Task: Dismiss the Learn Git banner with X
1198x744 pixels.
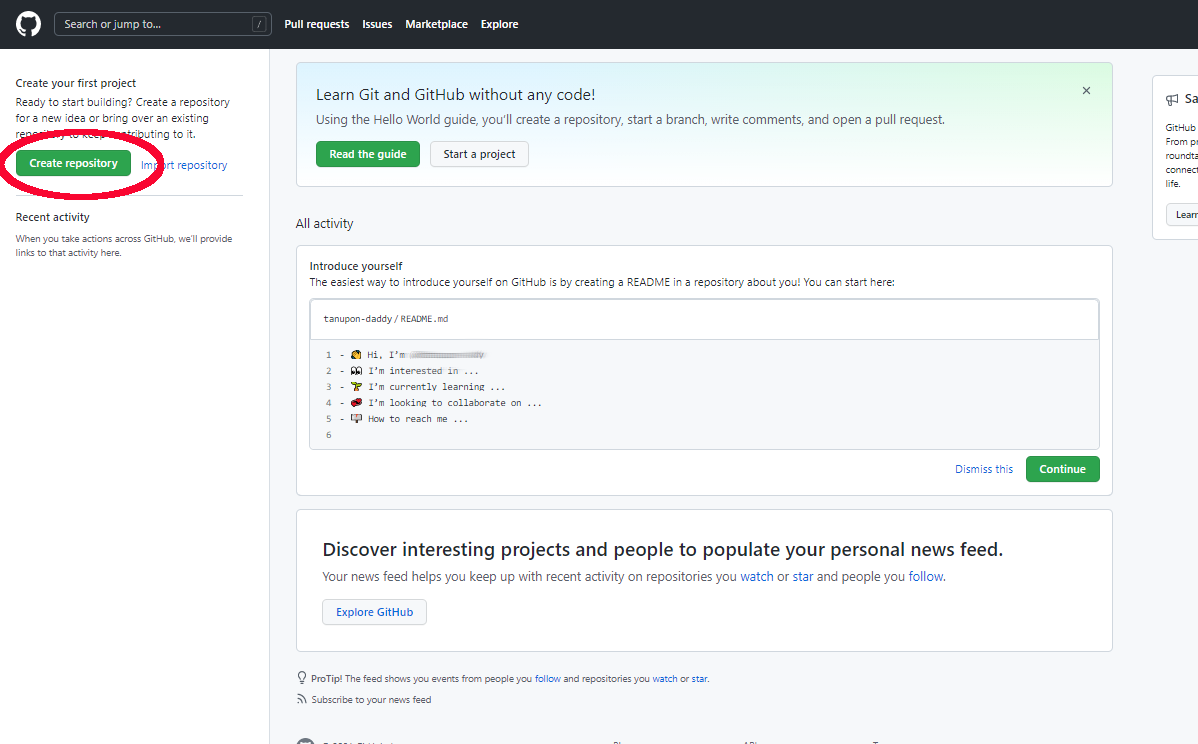Action: click(x=1086, y=91)
